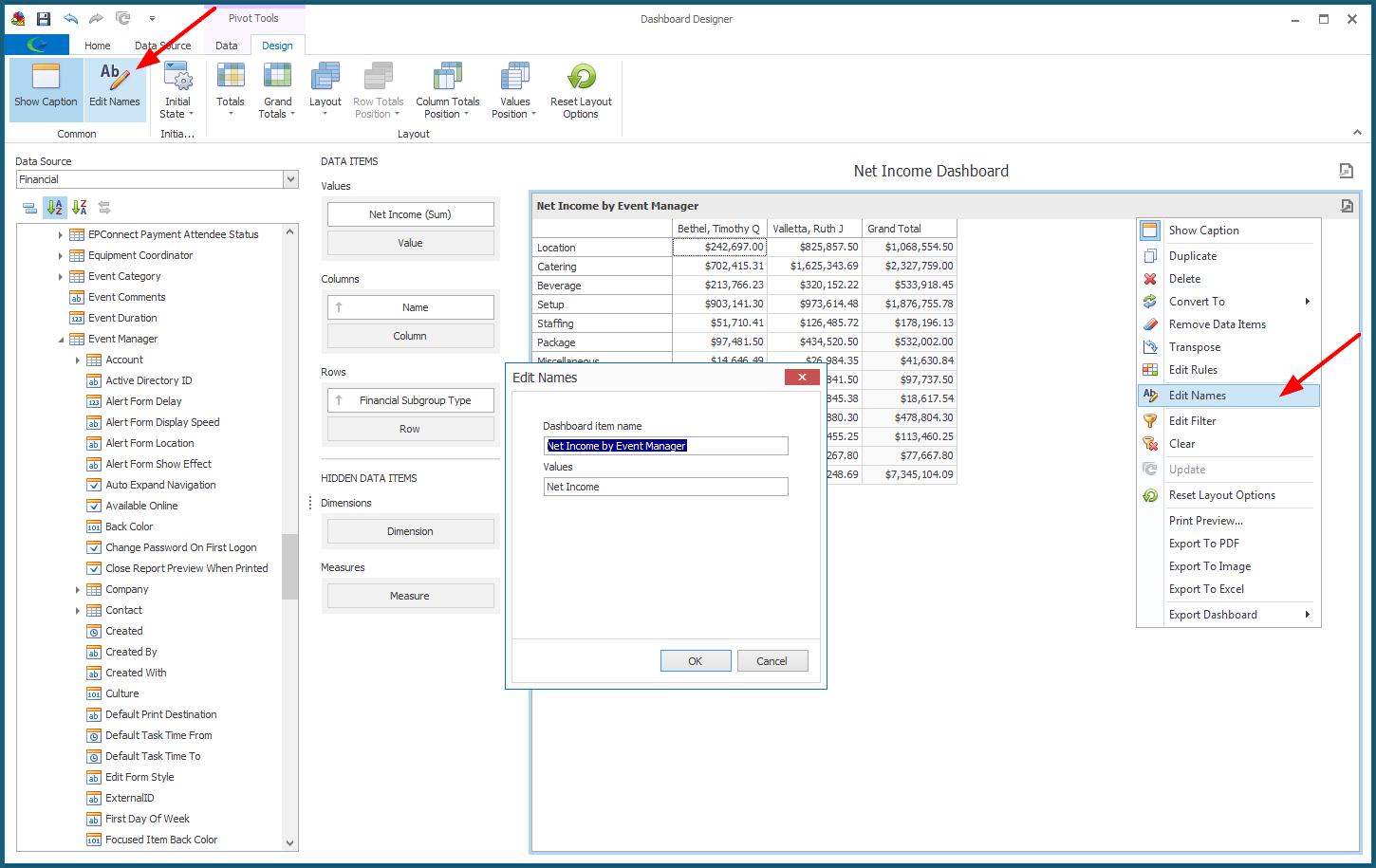Screen dimensions: 1376x868
Task: Choose Transpose in the context menu
Action: pyautogui.click(x=1229, y=347)
